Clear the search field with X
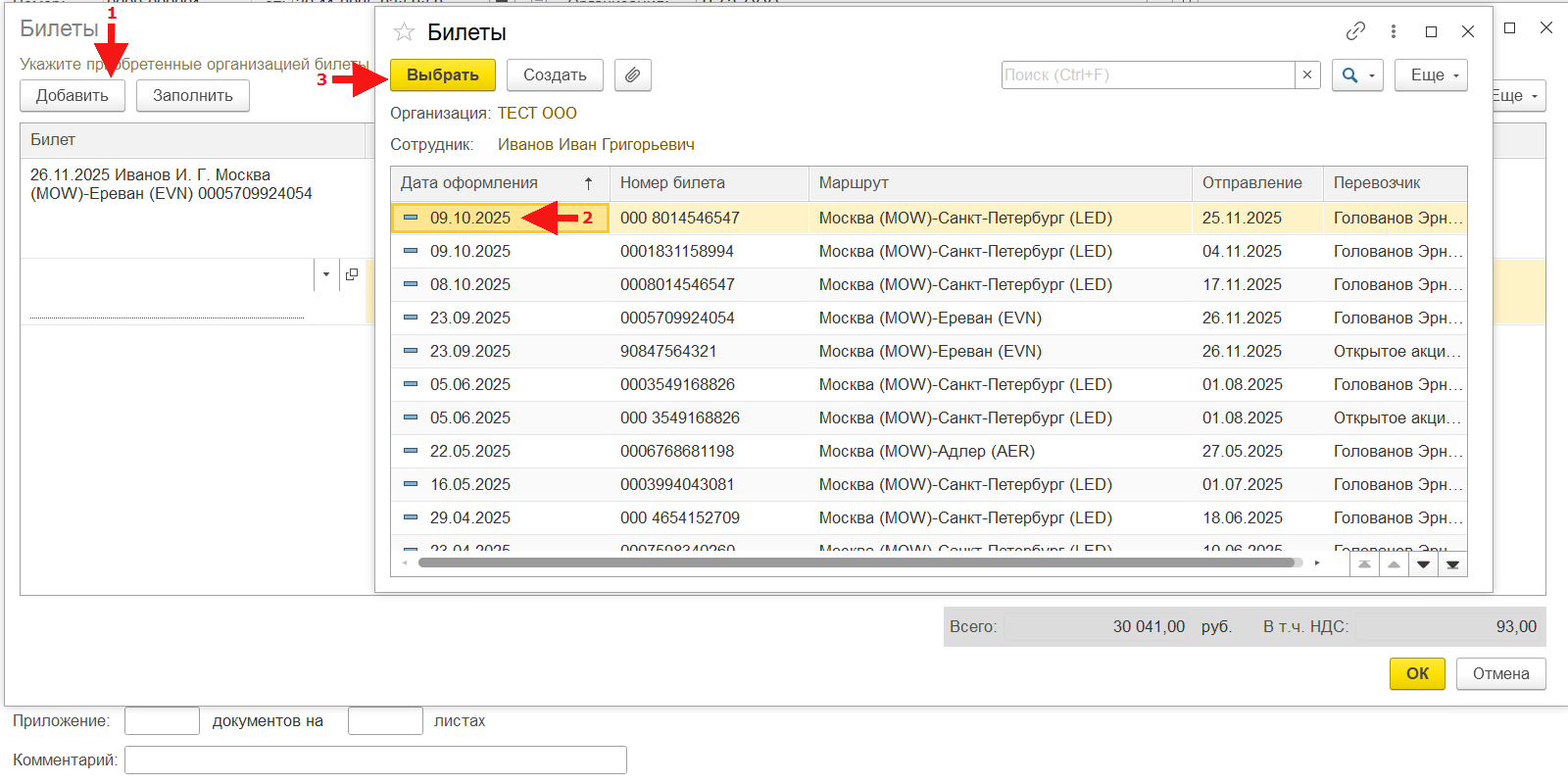The height and width of the screenshot is (784, 1568). coord(1307,75)
